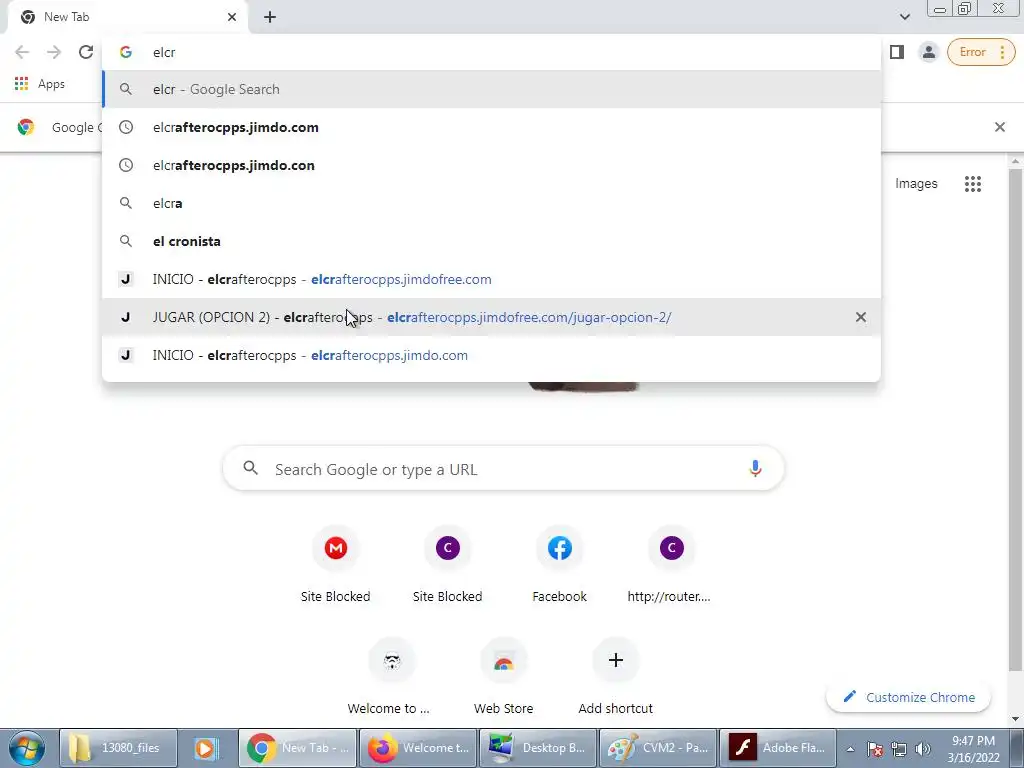This screenshot has width=1024, height=768.
Task: Open the media player taskbar icon
Action: [206, 748]
